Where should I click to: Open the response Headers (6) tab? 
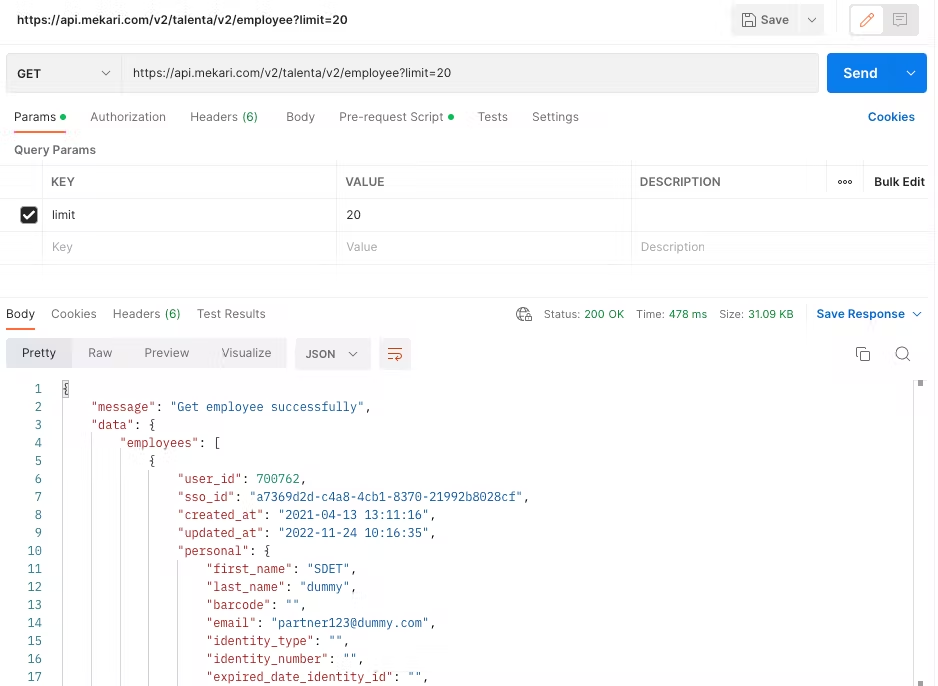[147, 314]
